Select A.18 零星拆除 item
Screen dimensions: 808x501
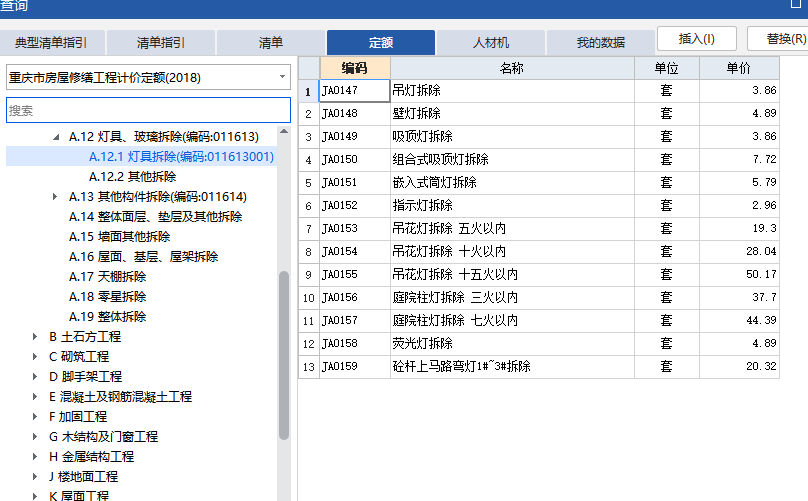point(108,296)
